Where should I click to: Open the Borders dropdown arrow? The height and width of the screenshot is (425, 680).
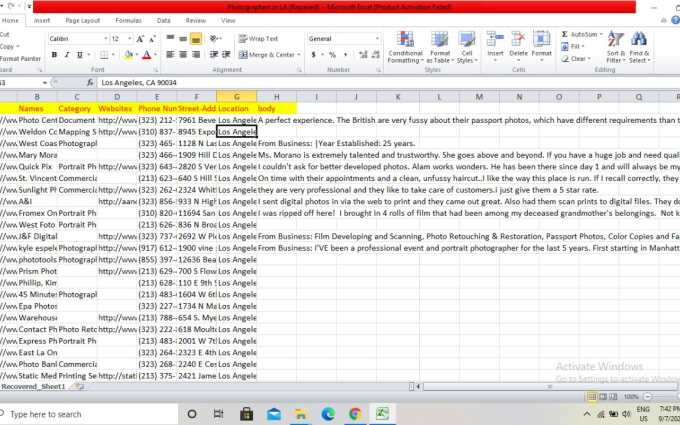pyautogui.click(x=113, y=55)
